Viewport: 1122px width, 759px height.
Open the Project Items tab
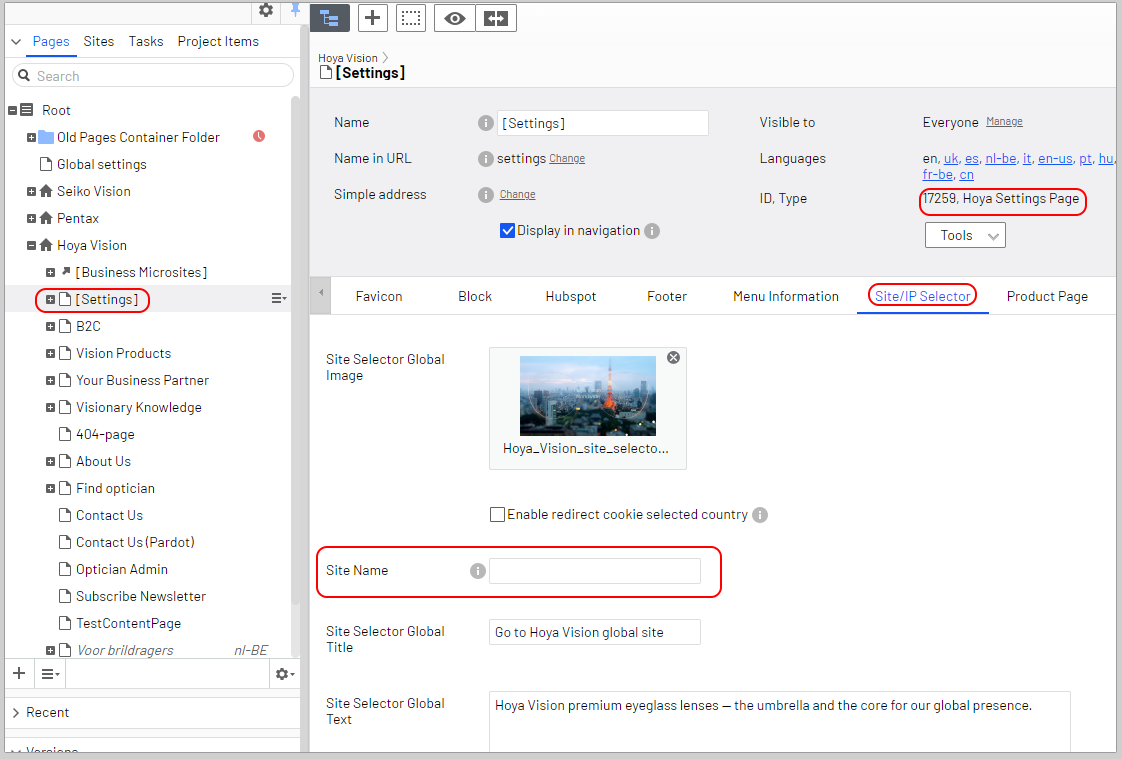coord(218,41)
